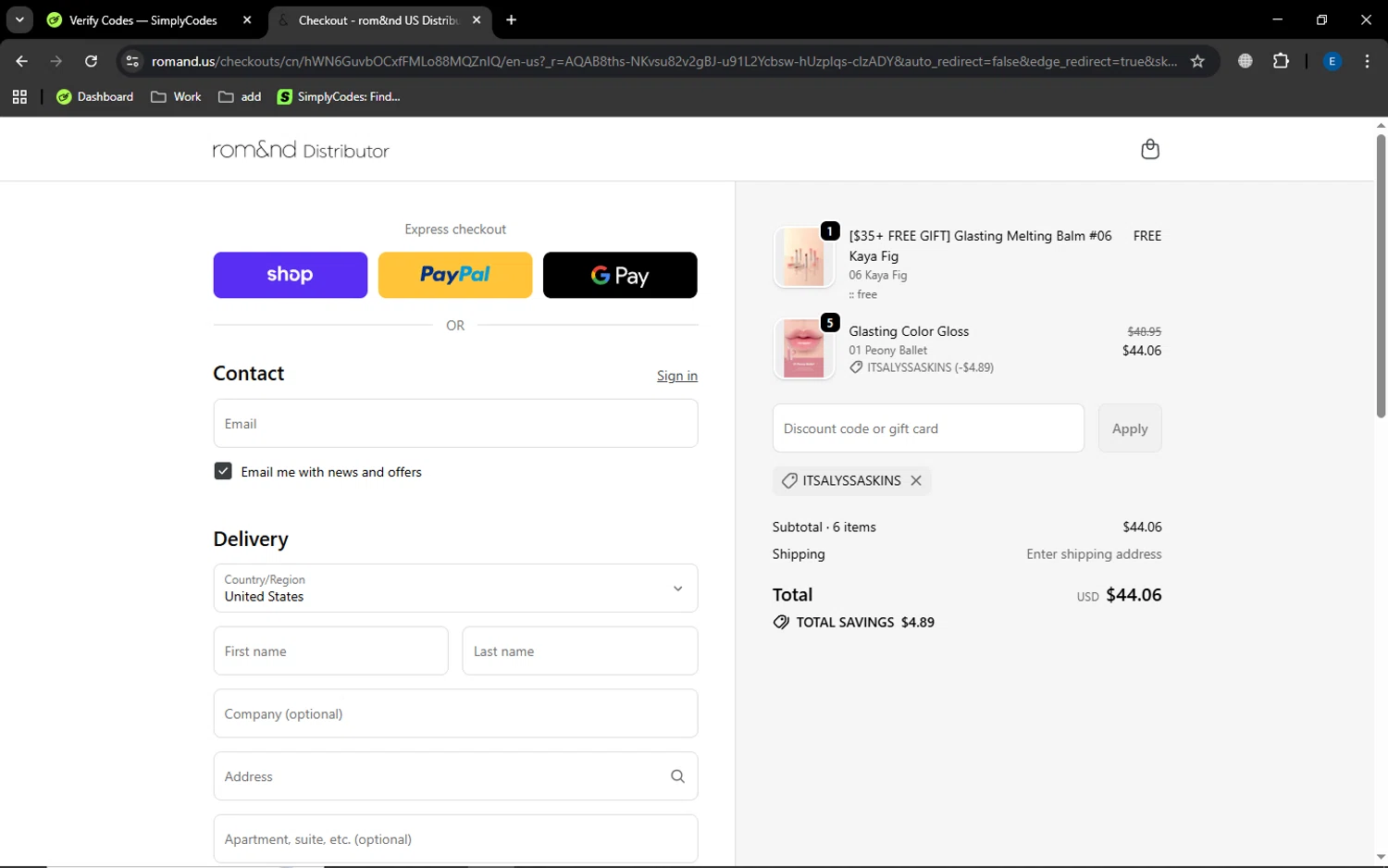The width and height of the screenshot is (1388, 868).
Task: Bookmark this page with the star icon
Action: (1197, 61)
